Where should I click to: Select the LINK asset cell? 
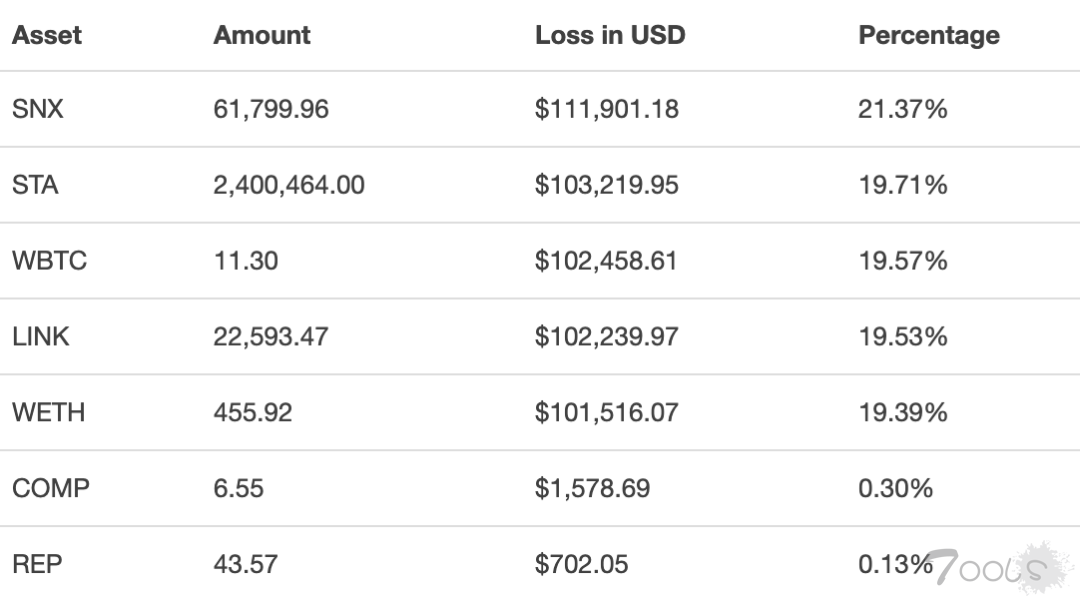pyautogui.click(x=41, y=337)
